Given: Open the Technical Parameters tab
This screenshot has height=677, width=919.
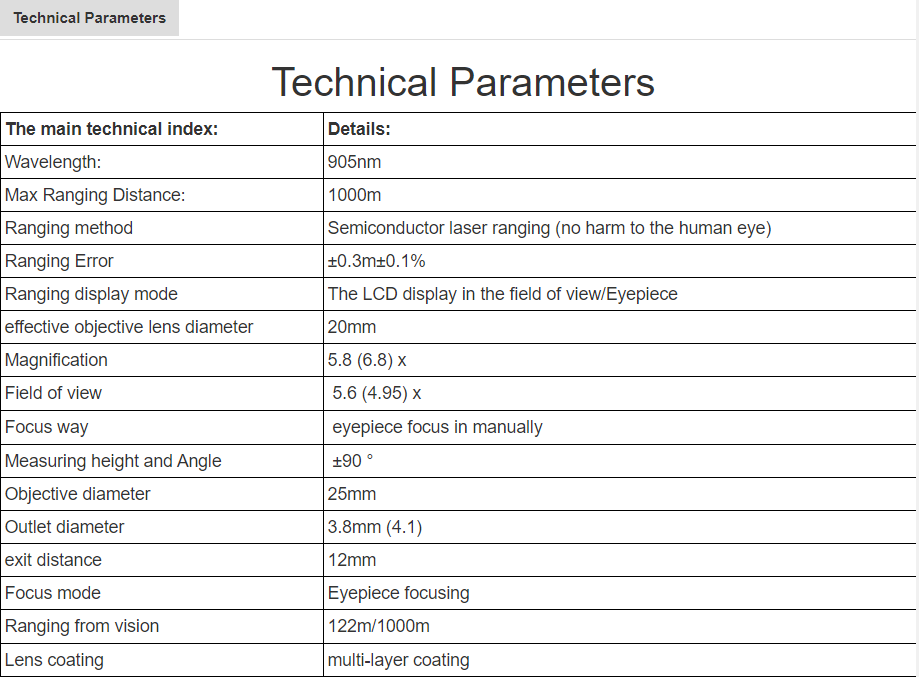Looking at the screenshot, I should coord(89,18).
